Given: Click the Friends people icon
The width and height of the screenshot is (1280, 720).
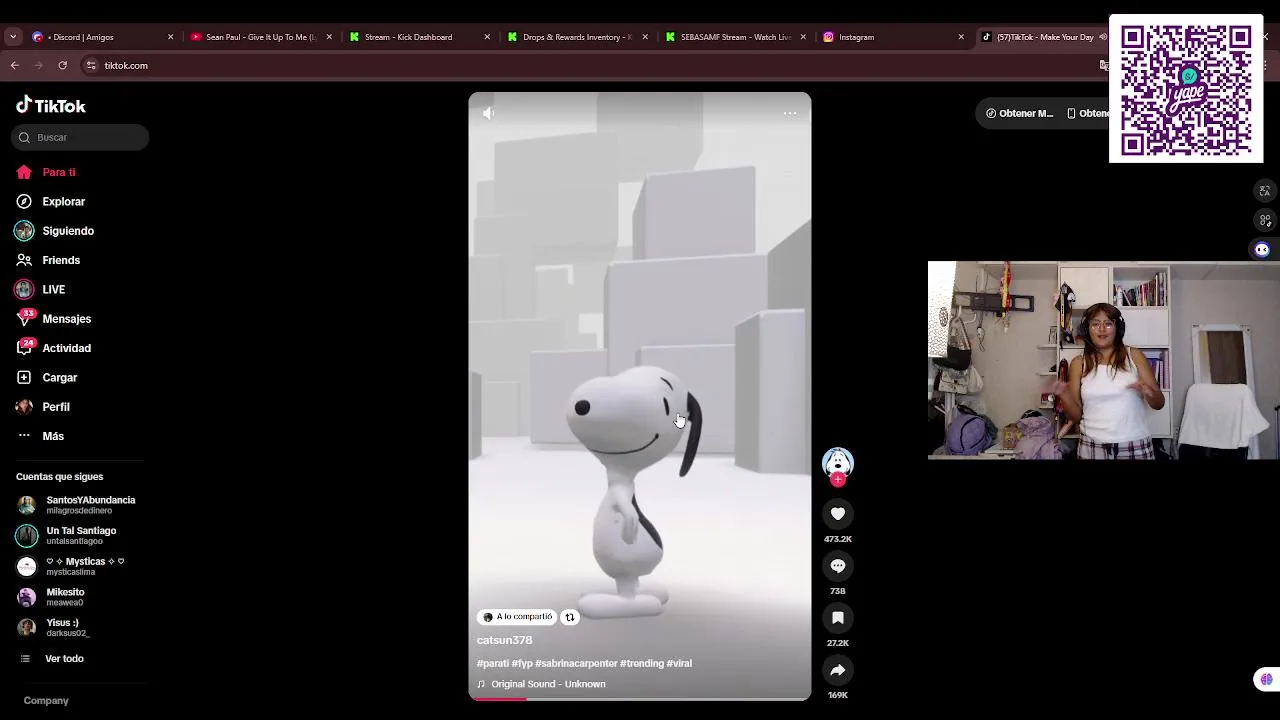Looking at the screenshot, I should point(24,260).
